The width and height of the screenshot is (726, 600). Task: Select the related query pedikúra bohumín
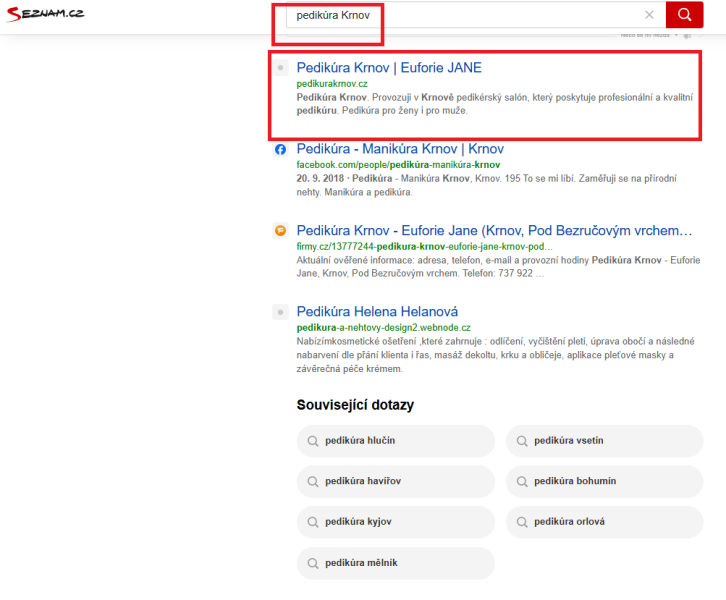point(605,481)
